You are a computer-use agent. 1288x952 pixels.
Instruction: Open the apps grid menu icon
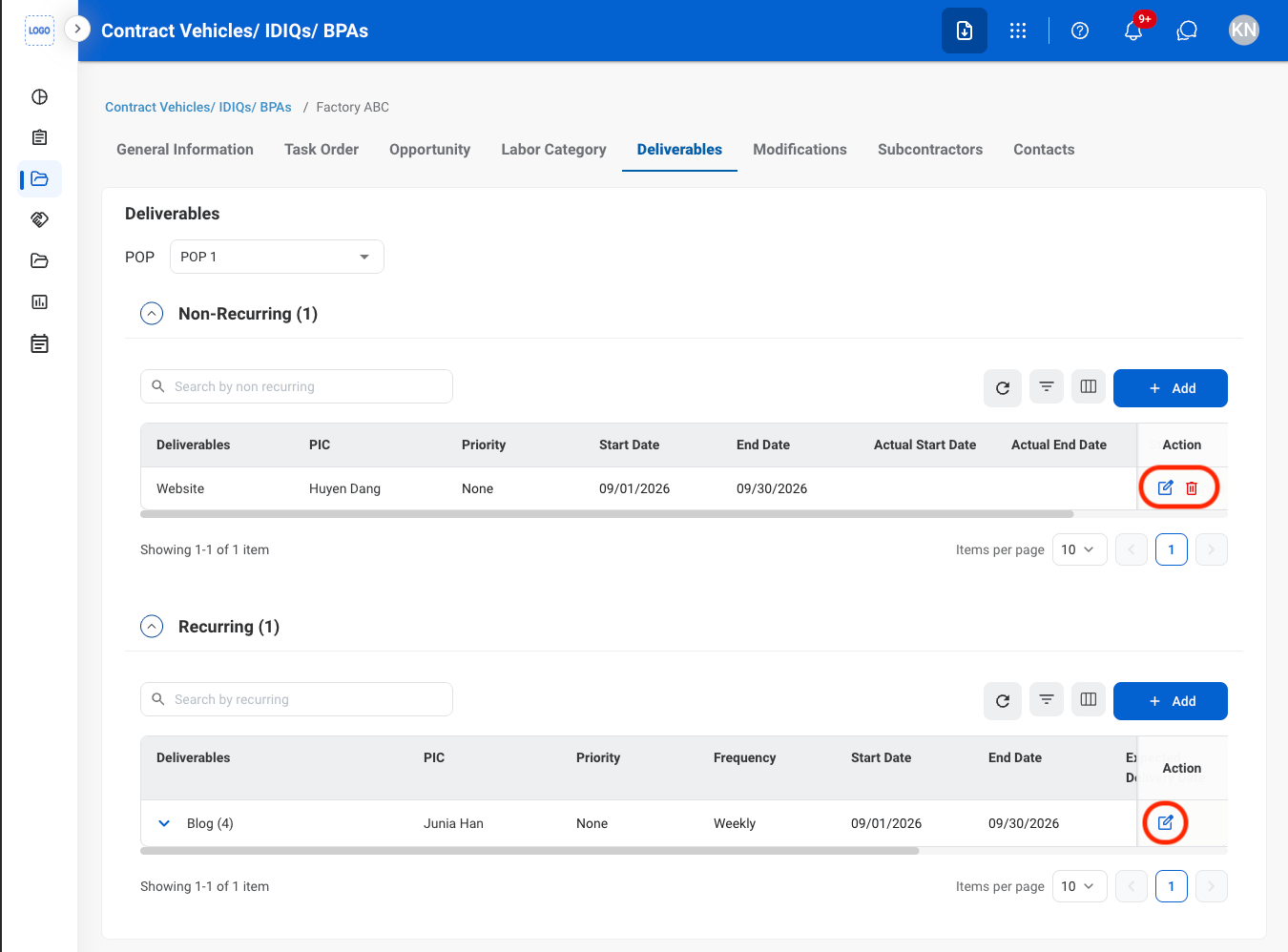click(1018, 31)
